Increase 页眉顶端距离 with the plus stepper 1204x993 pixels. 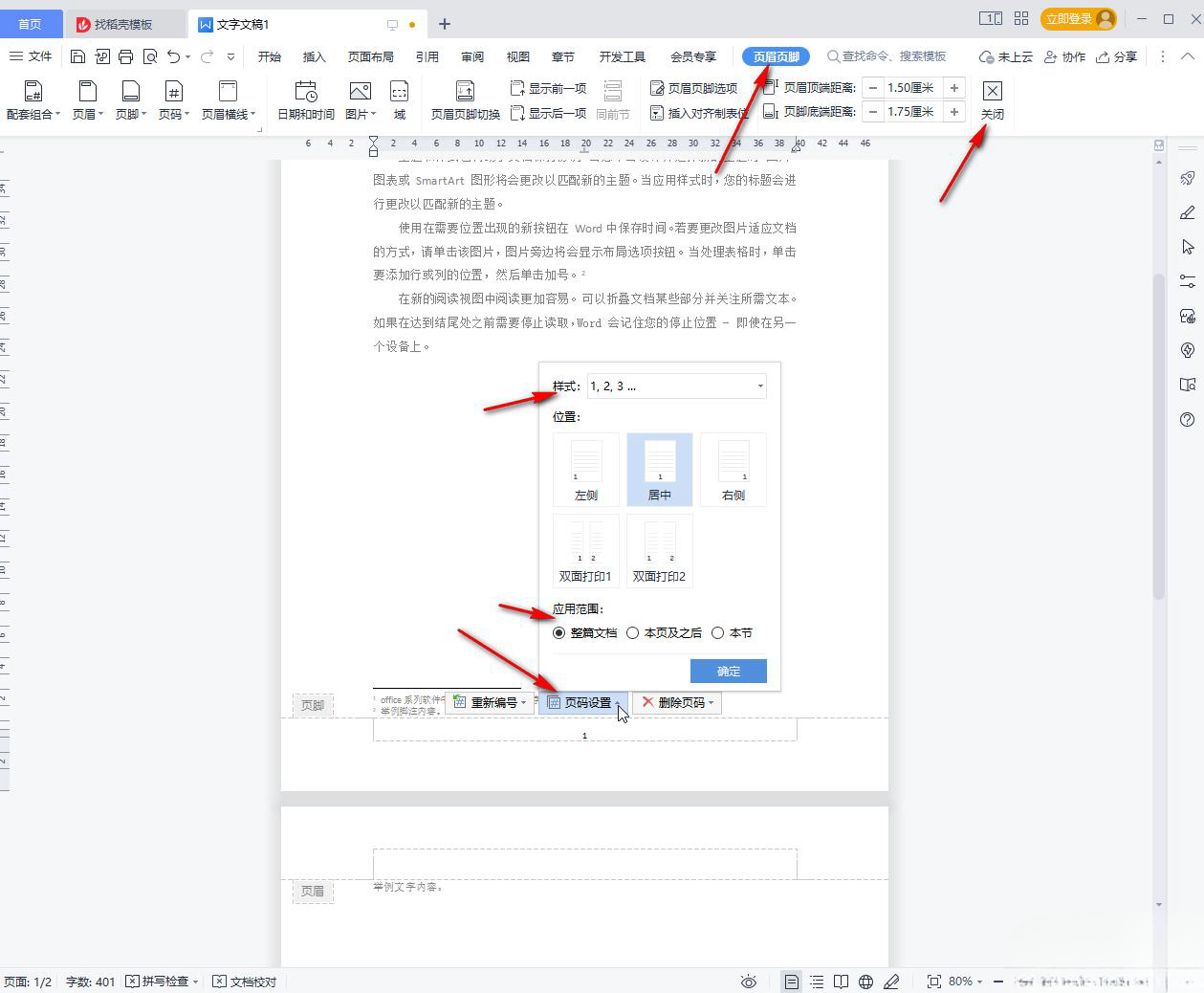[953, 87]
